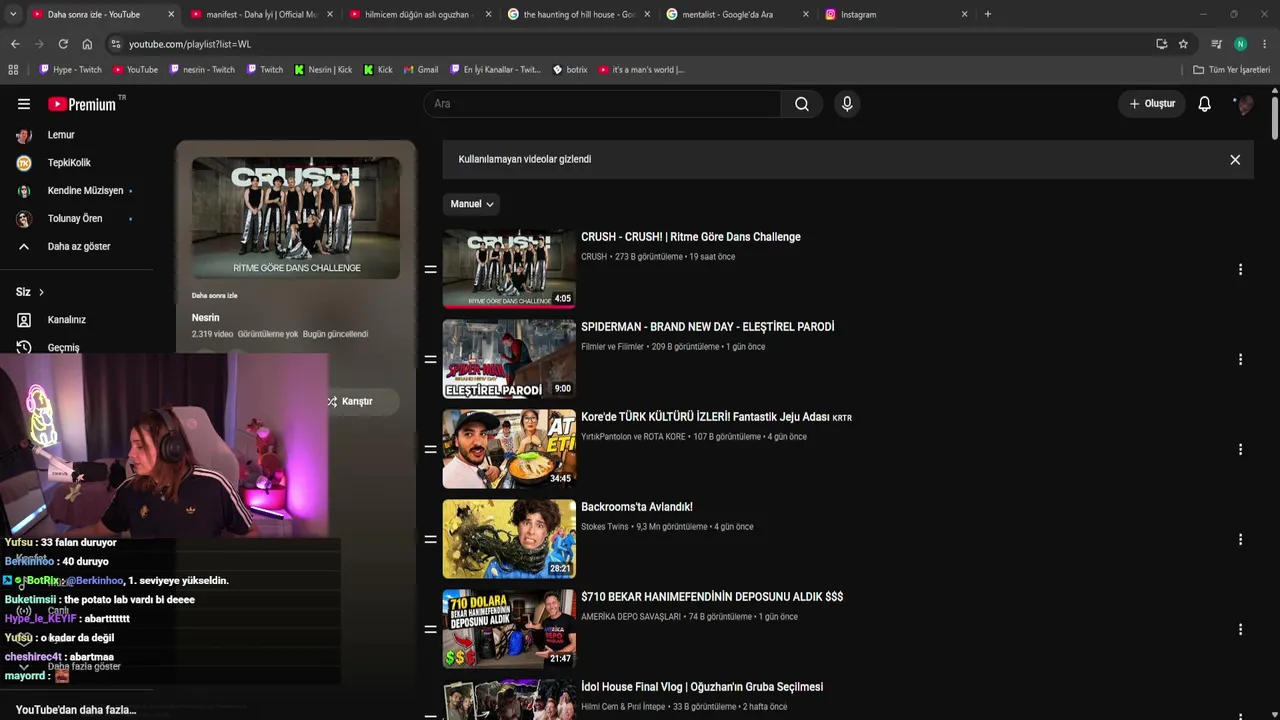Screen dimensions: 1280x720
Task: Switch to the haunting of hill house tab
Action: point(578,14)
